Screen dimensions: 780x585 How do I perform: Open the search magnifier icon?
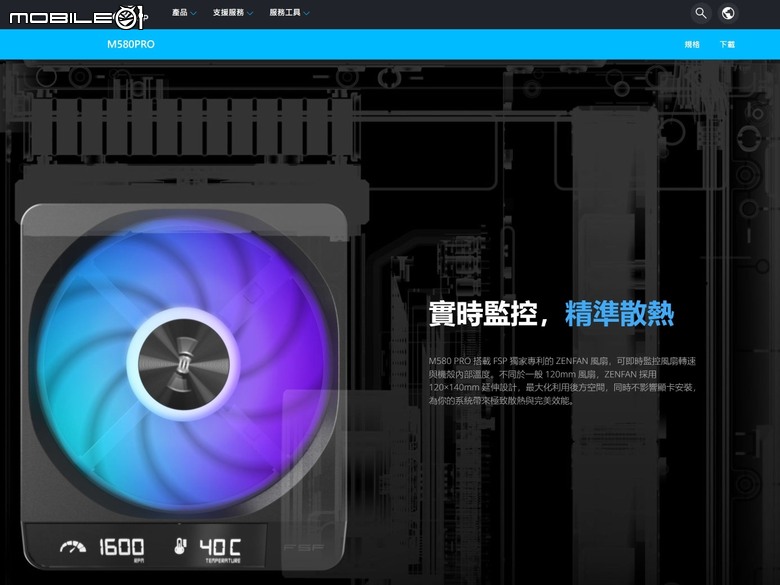click(x=700, y=13)
